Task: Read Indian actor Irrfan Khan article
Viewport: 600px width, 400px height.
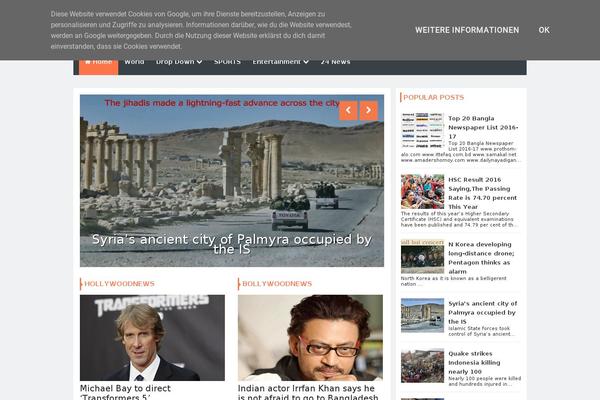Action: coord(308,392)
